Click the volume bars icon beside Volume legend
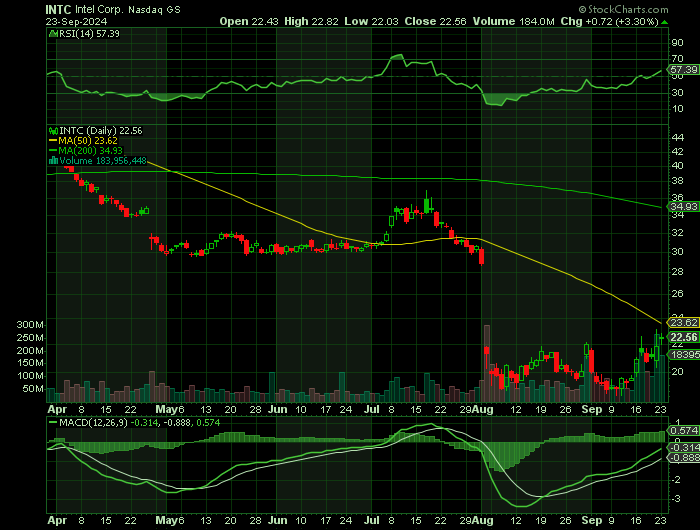This screenshot has height=530, width=700. [53, 161]
